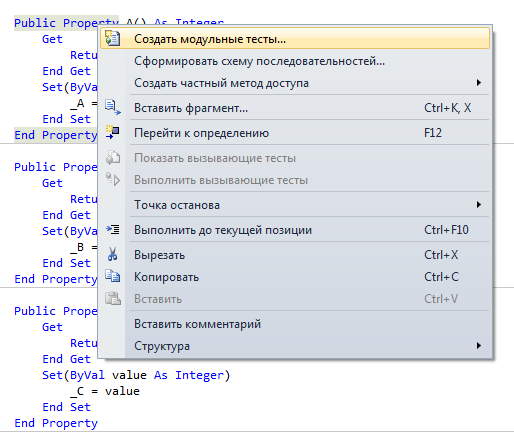Screen dimensions: 514x438
Task: Expand the 'Структура' submenu arrow
Action: click(479, 345)
